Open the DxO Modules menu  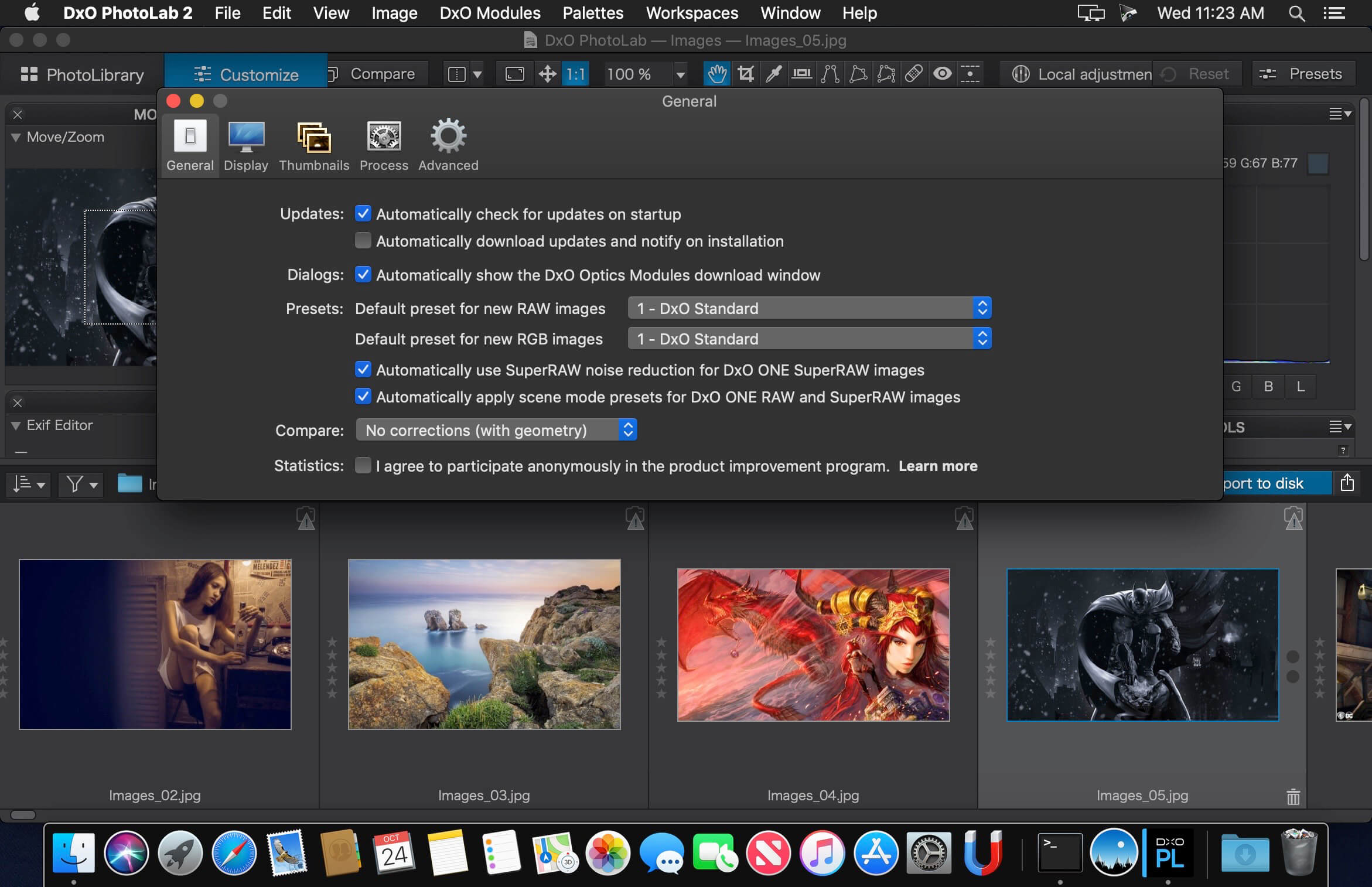490,13
